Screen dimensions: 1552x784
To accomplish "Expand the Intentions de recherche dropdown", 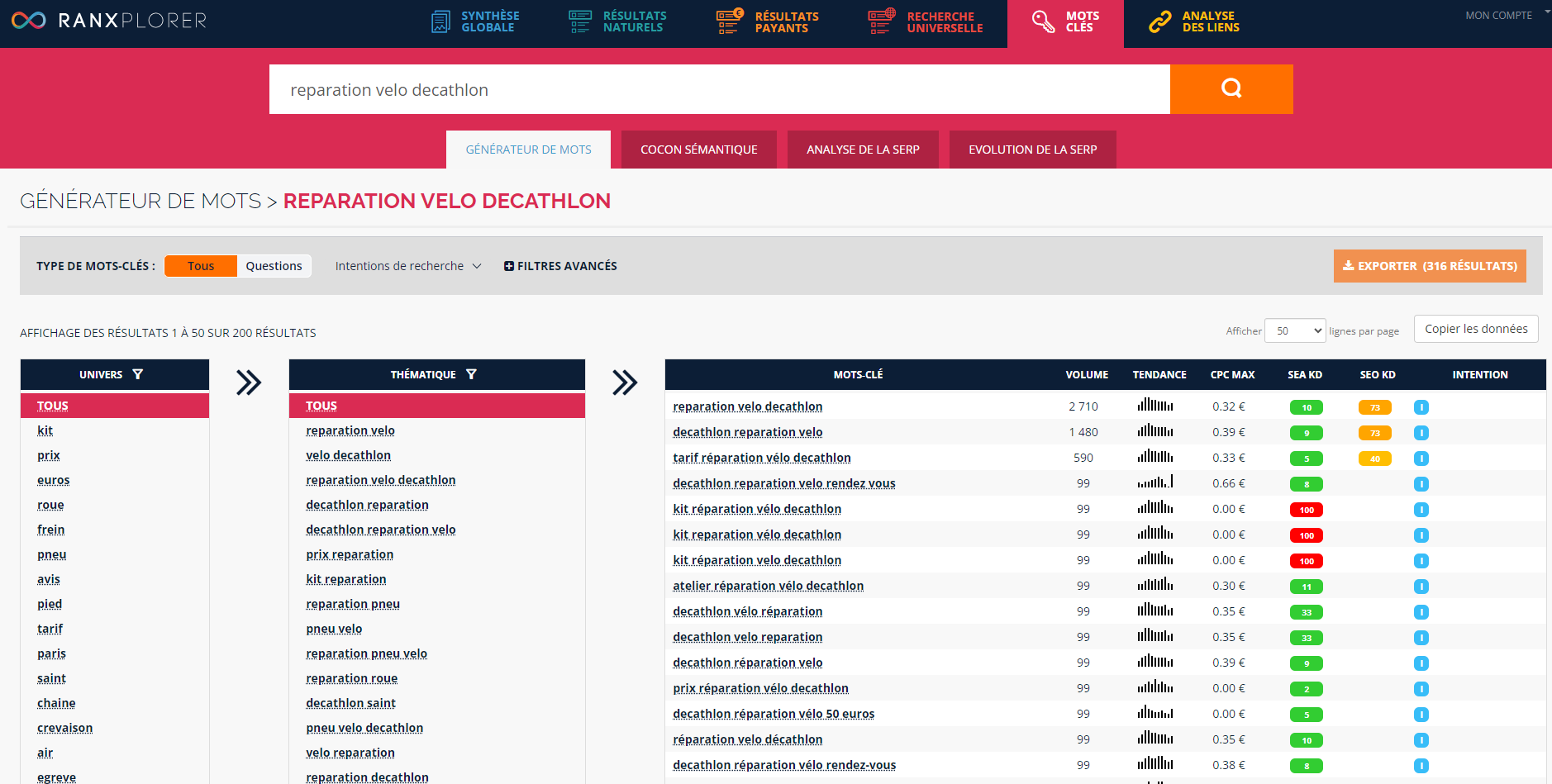I will coord(408,266).
